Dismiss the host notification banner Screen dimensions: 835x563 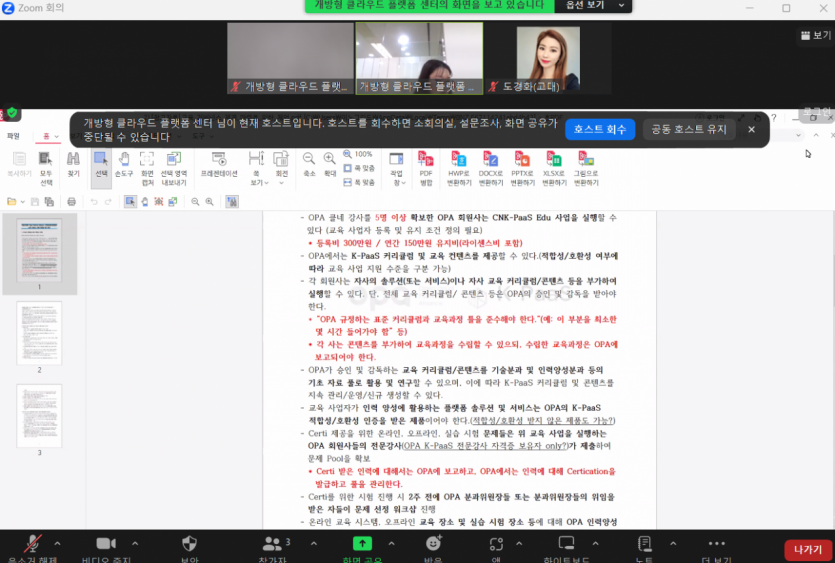coord(751,129)
